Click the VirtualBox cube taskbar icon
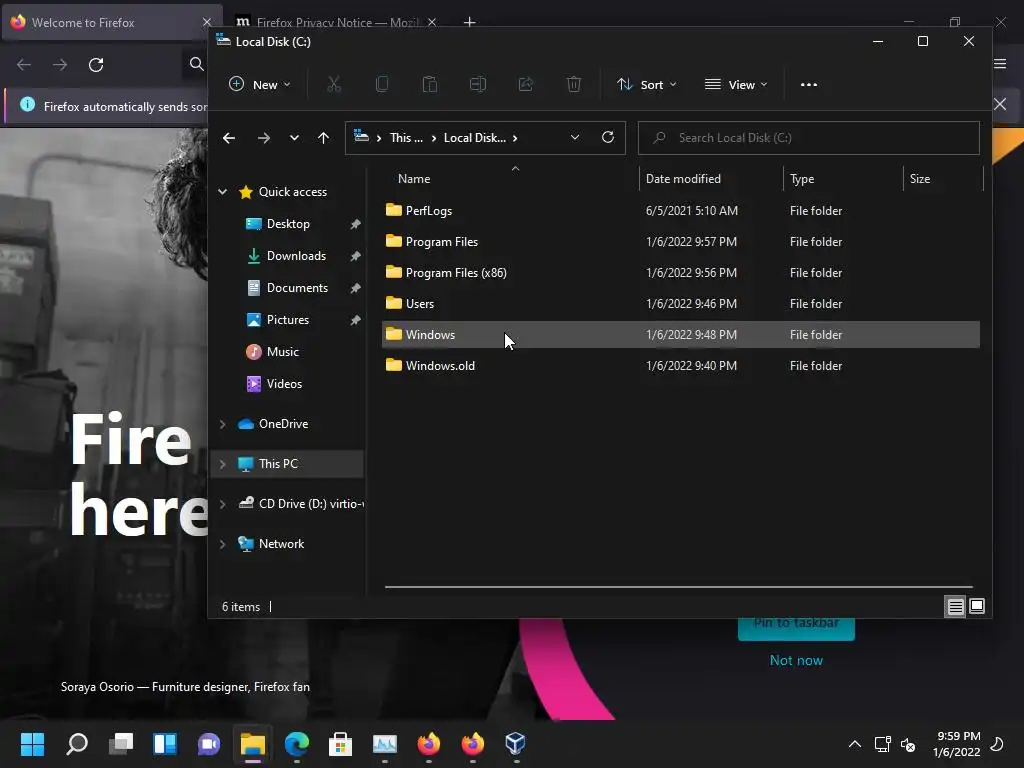This screenshot has height=768, width=1024. tap(515, 743)
